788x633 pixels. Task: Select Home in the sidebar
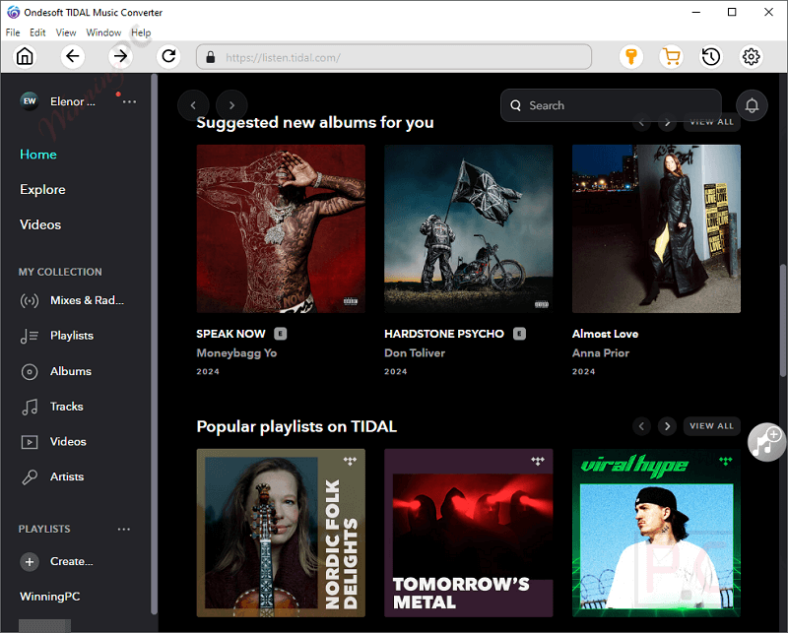[x=38, y=154]
